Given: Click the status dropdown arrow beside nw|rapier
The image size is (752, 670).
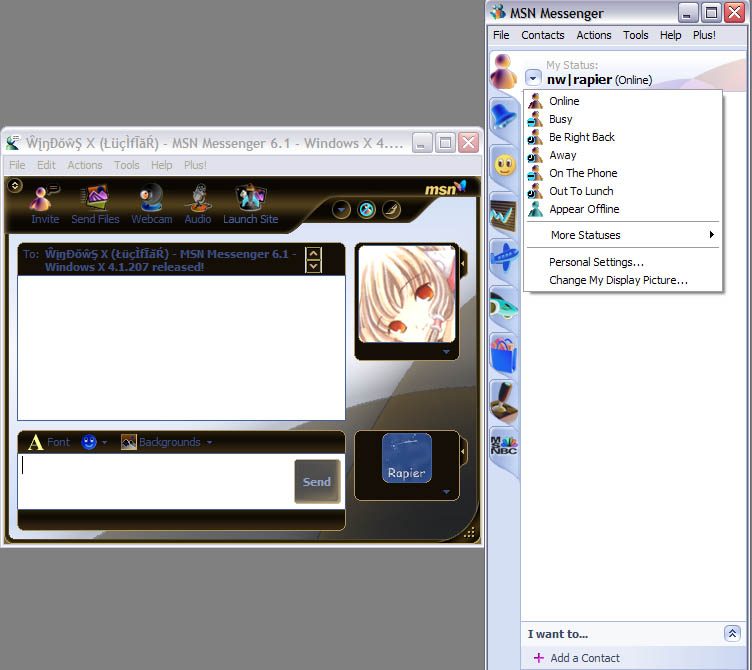Looking at the screenshot, I should (x=533, y=78).
